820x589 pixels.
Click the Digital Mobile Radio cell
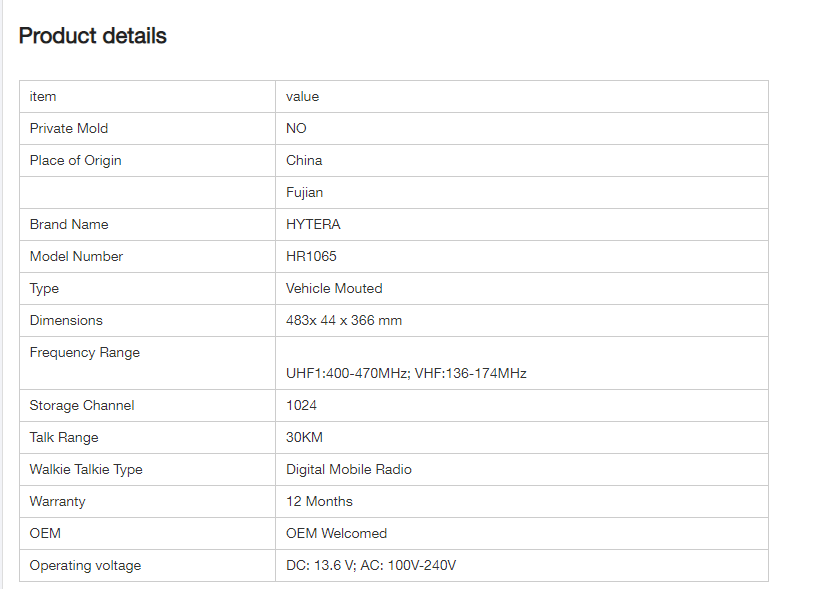(x=349, y=469)
